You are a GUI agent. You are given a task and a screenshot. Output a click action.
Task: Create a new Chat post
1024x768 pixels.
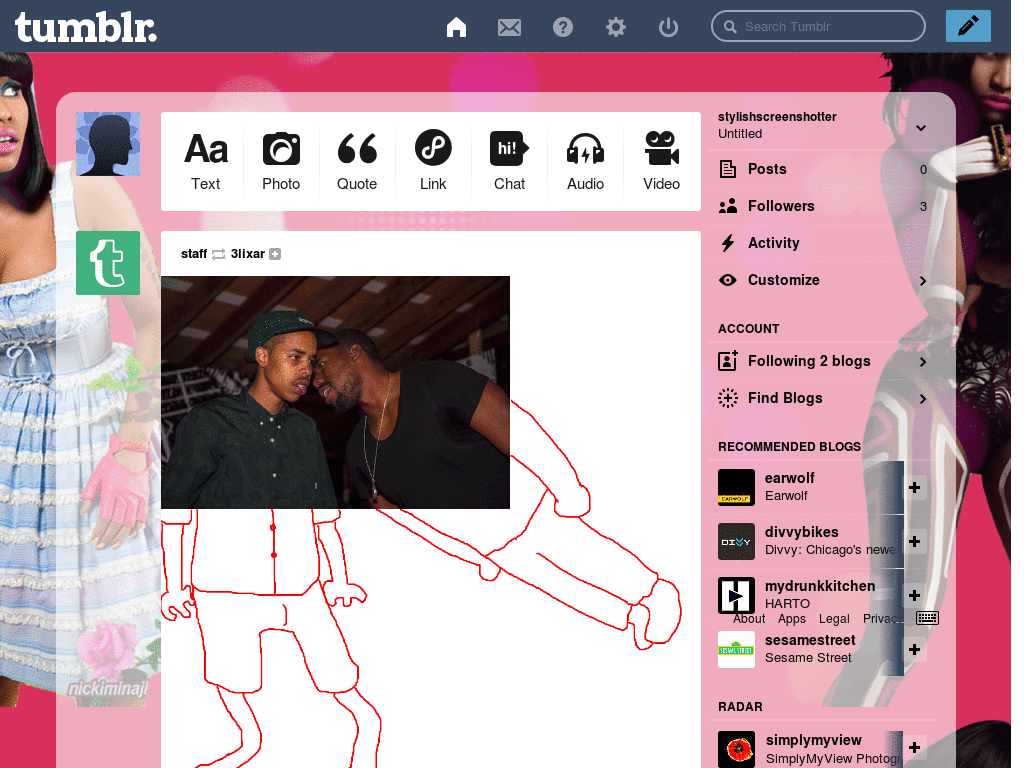pyautogui.click(x=509, y=161)
